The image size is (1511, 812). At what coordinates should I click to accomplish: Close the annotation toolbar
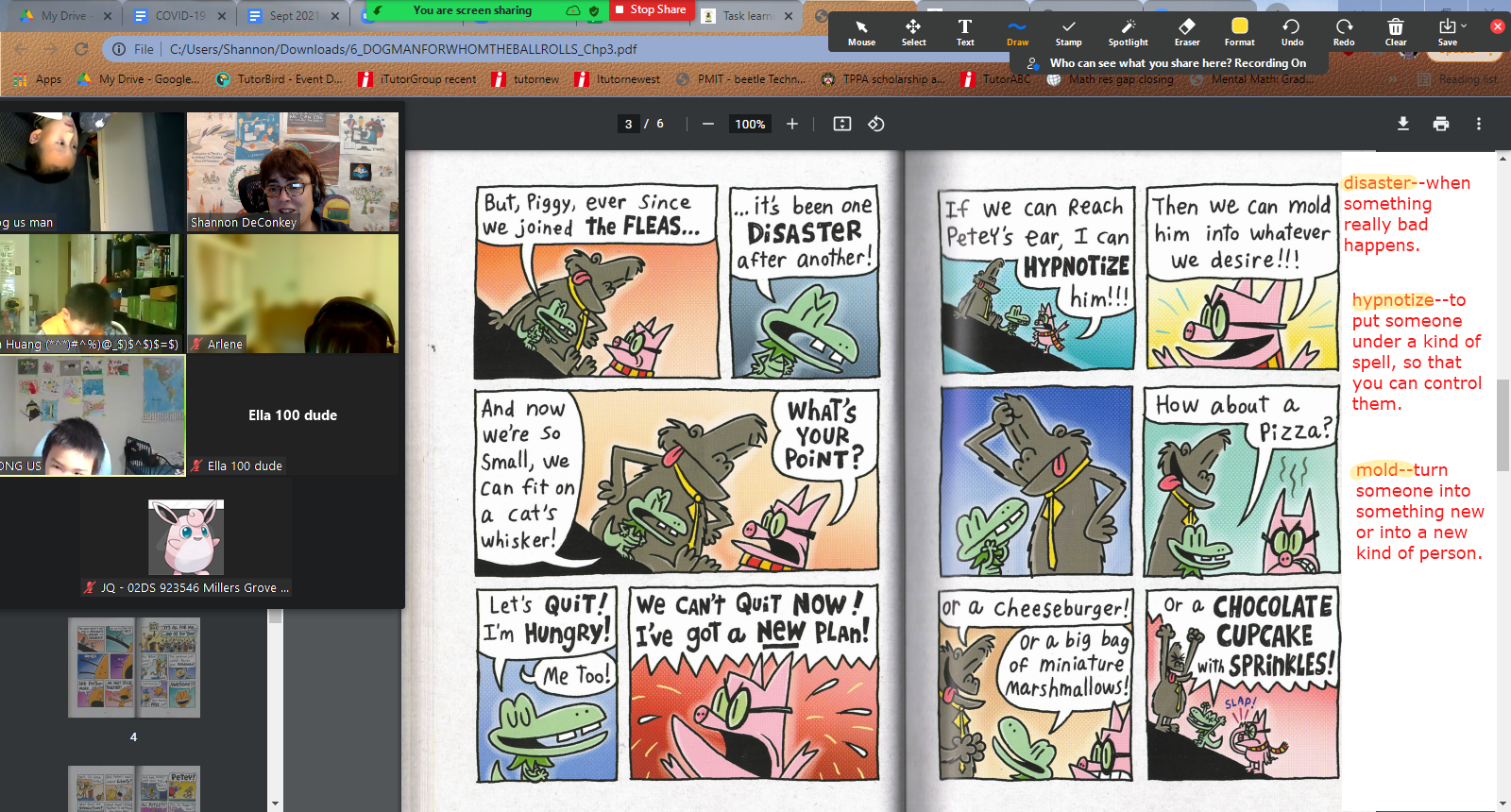click(x=1497, y=26)
